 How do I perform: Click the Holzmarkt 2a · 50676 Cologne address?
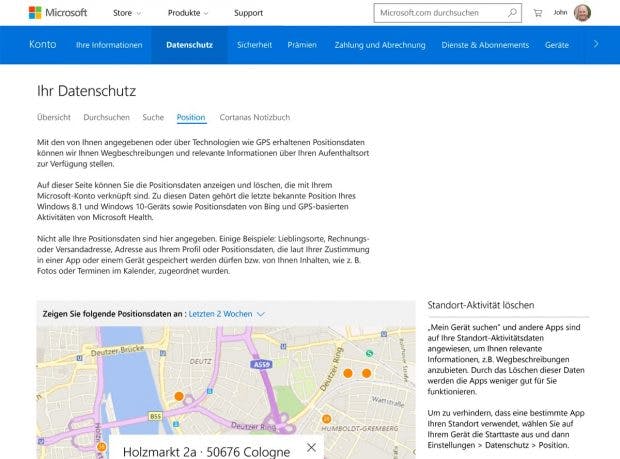point(206,451)
